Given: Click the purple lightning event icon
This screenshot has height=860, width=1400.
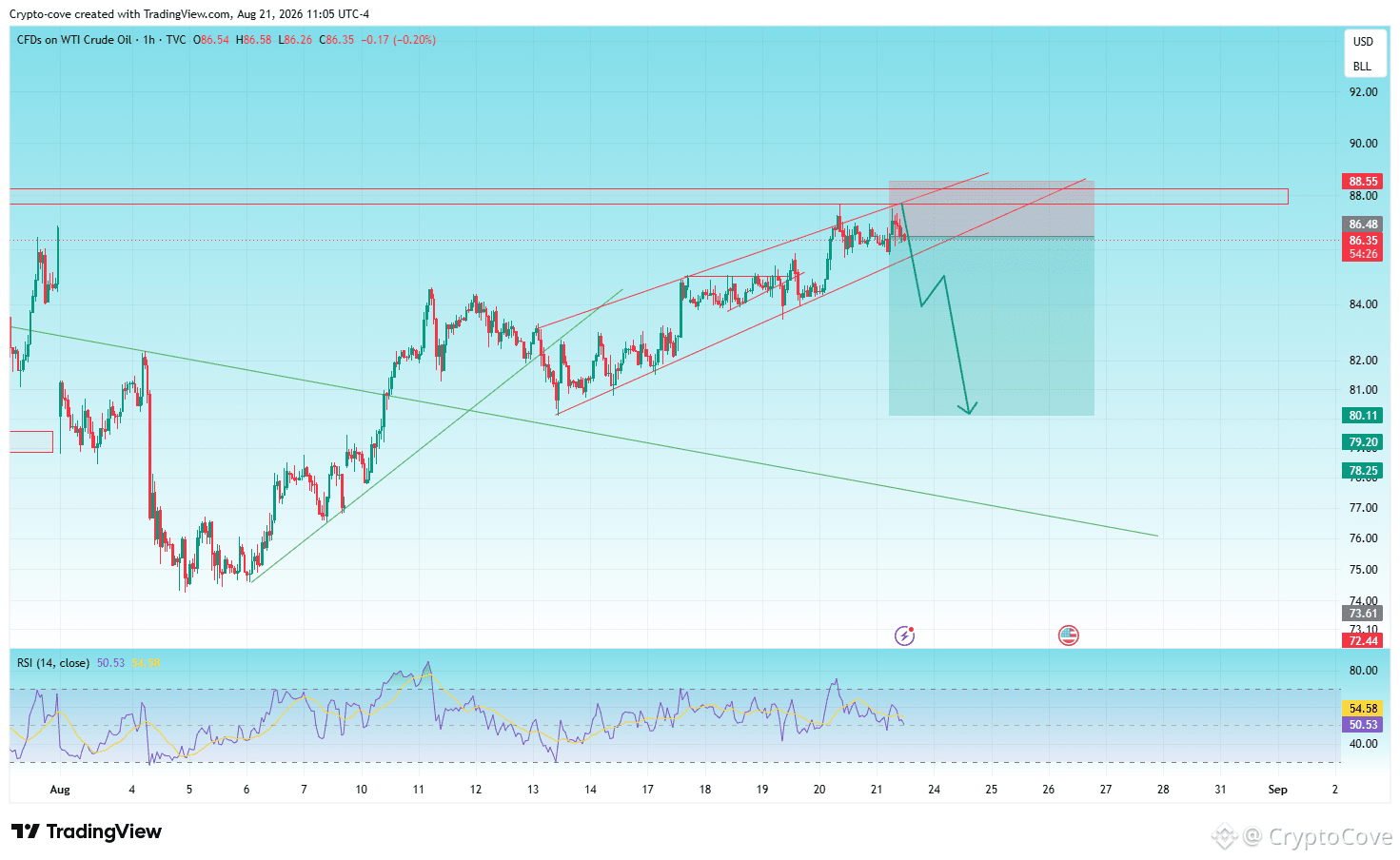Looking at the screenshot, I should [x=904, y=635].
